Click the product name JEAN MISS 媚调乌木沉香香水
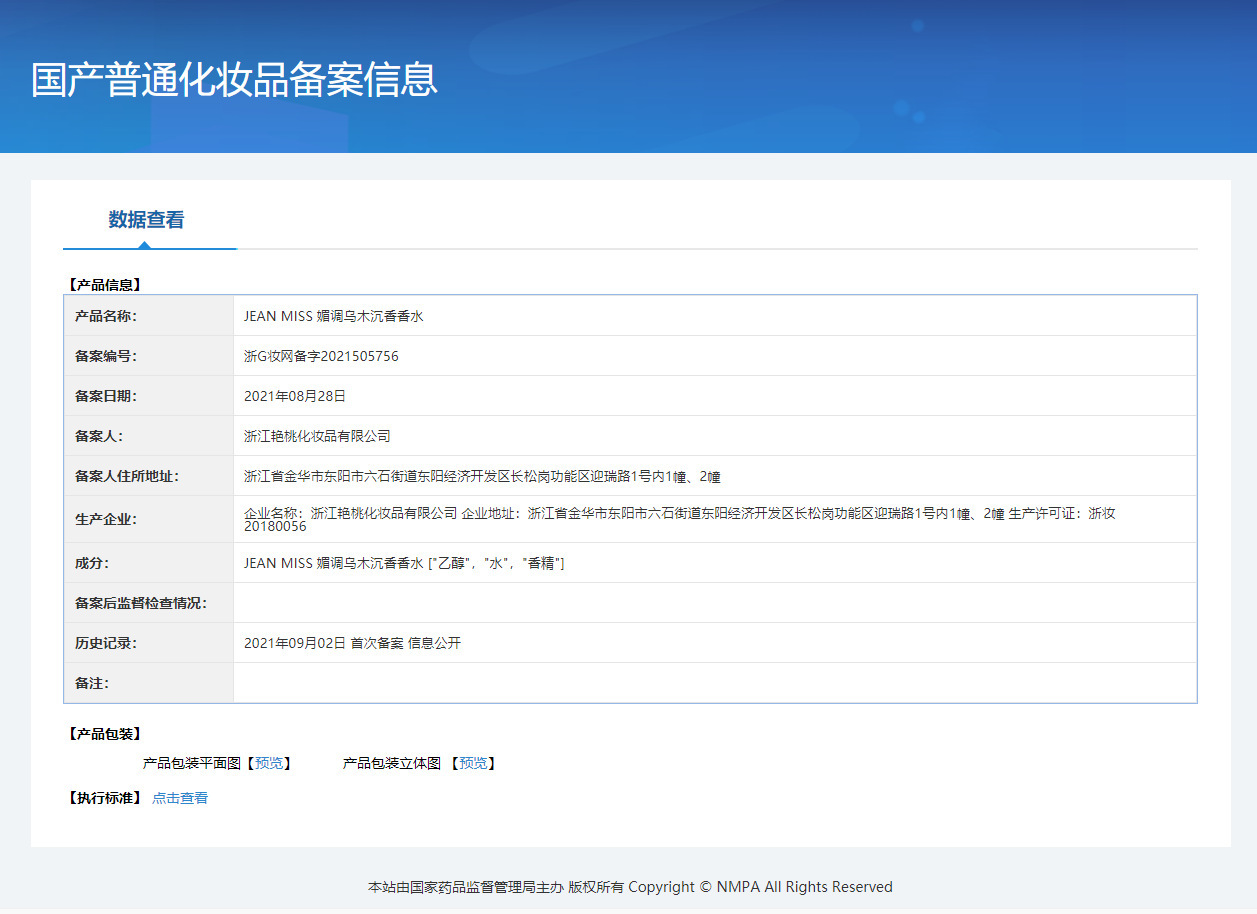 (334, 316)
